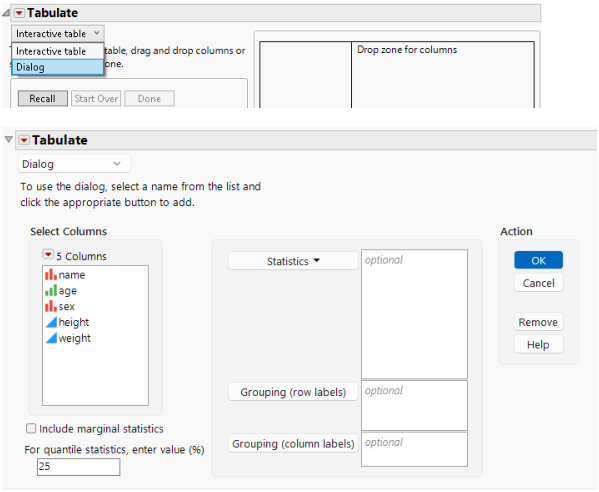Collapse the lower Tabulate outline disclosure triangle
Viewport: 599px width, 492px height.
(x=9, y=139)
